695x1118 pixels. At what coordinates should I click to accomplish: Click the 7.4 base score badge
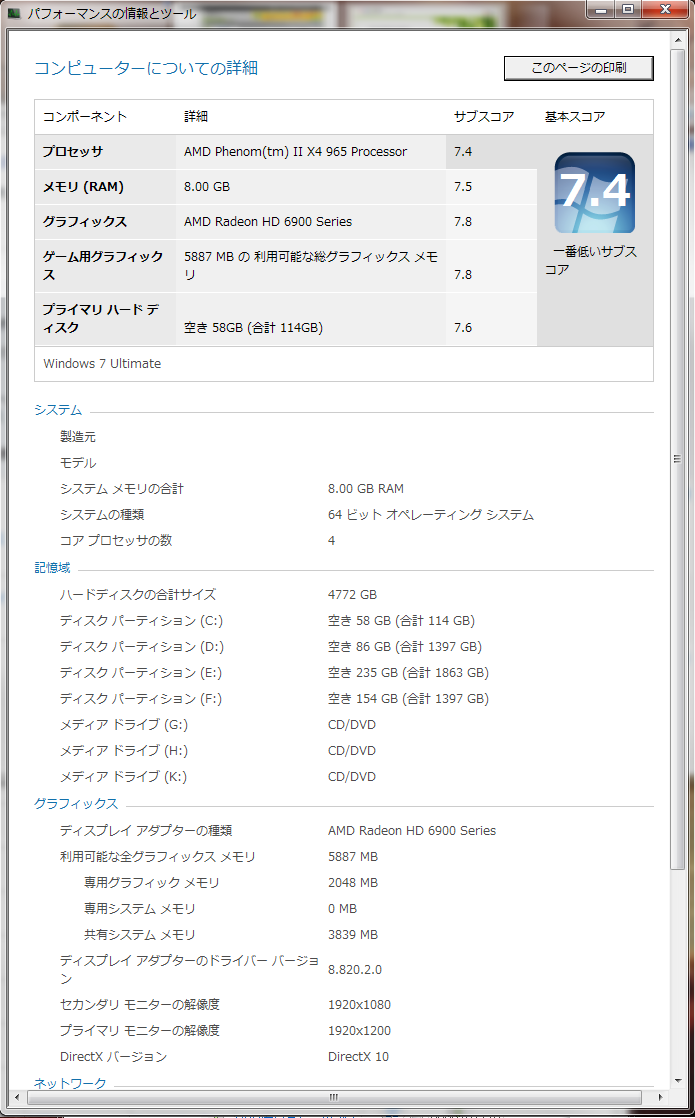[594, 193]
